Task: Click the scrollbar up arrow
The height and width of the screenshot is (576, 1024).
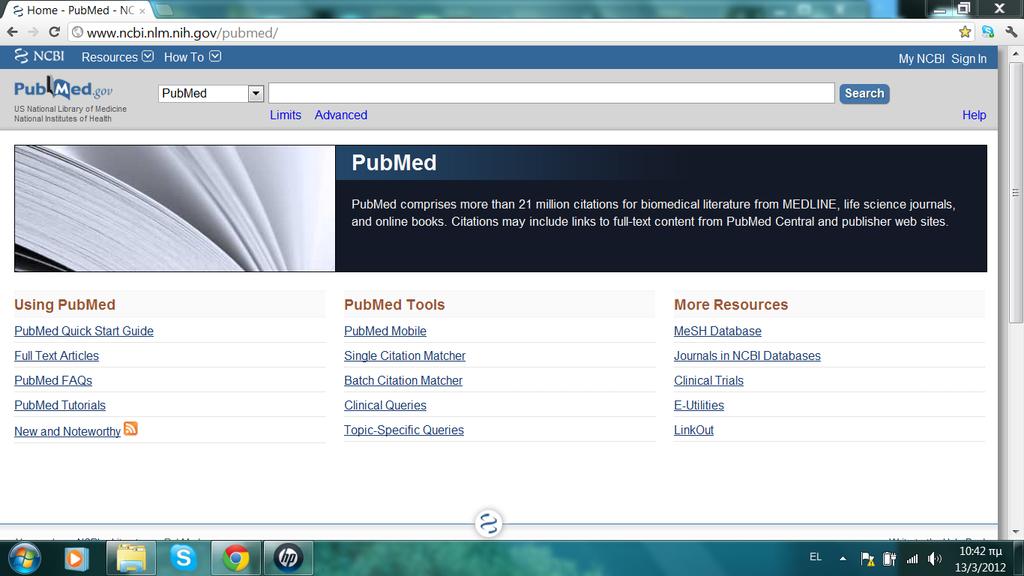Action: (1016, 53)
